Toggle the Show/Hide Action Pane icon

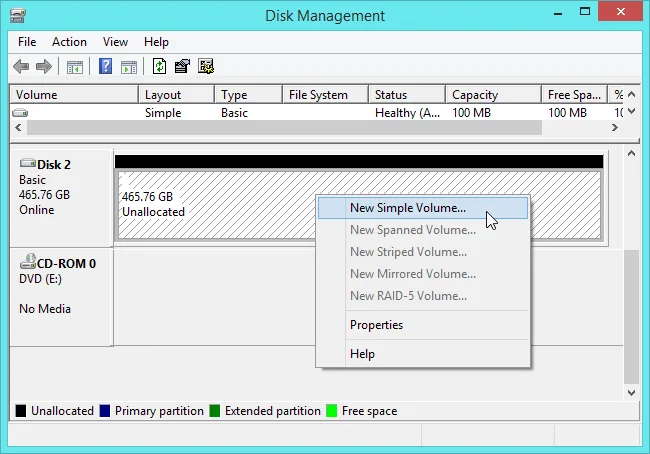click(129, 67)
